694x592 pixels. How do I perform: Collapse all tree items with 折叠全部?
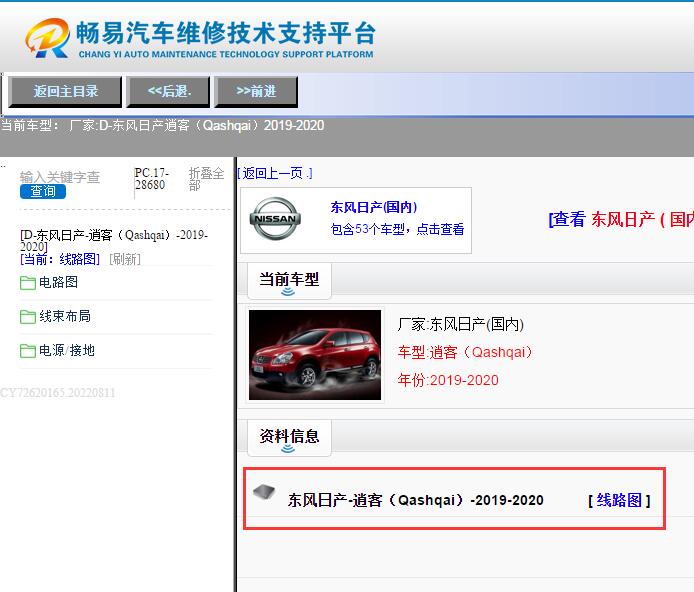pyautogui.click(x=207, y=179)
